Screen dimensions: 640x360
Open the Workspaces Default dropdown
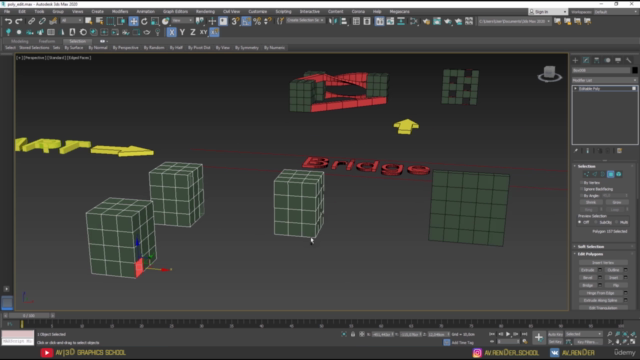pos(616,12)
